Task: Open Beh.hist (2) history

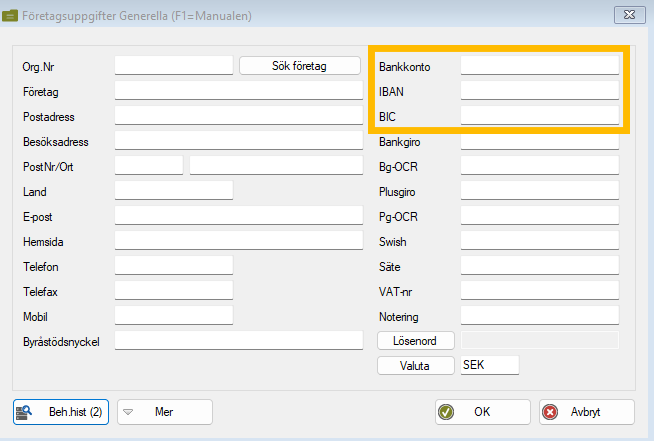Action: (x=61, y=412)
